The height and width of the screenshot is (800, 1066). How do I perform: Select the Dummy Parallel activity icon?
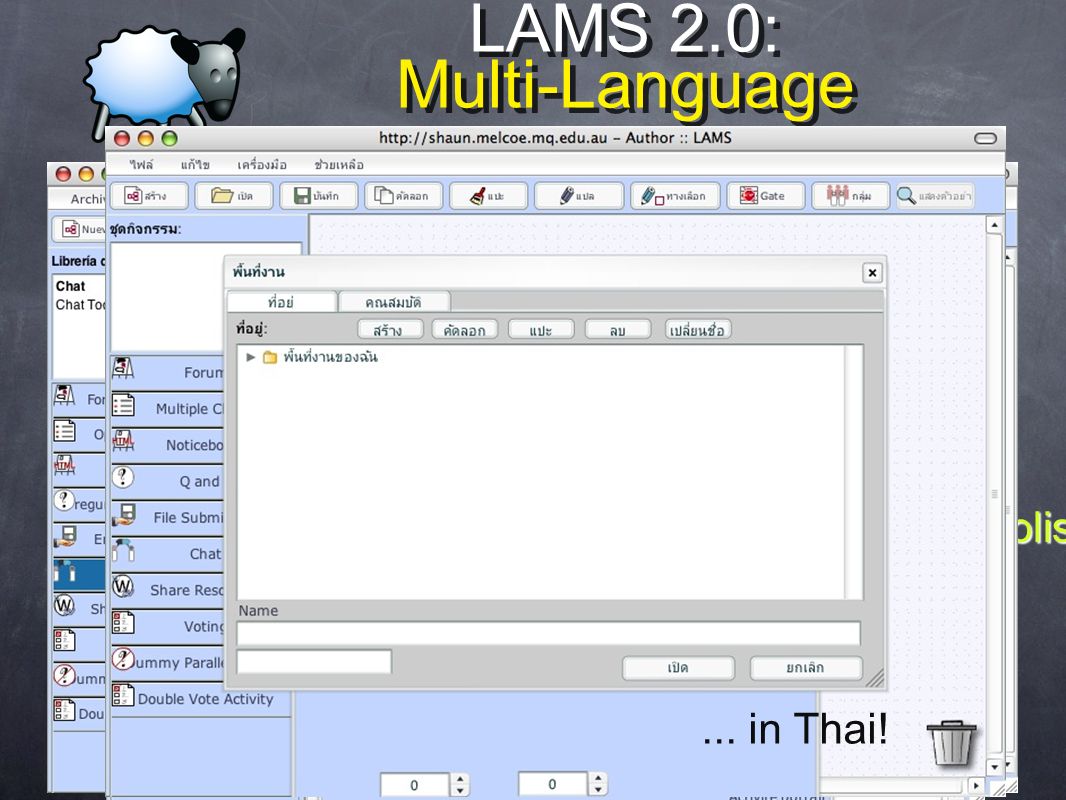[x=123, y=659]
